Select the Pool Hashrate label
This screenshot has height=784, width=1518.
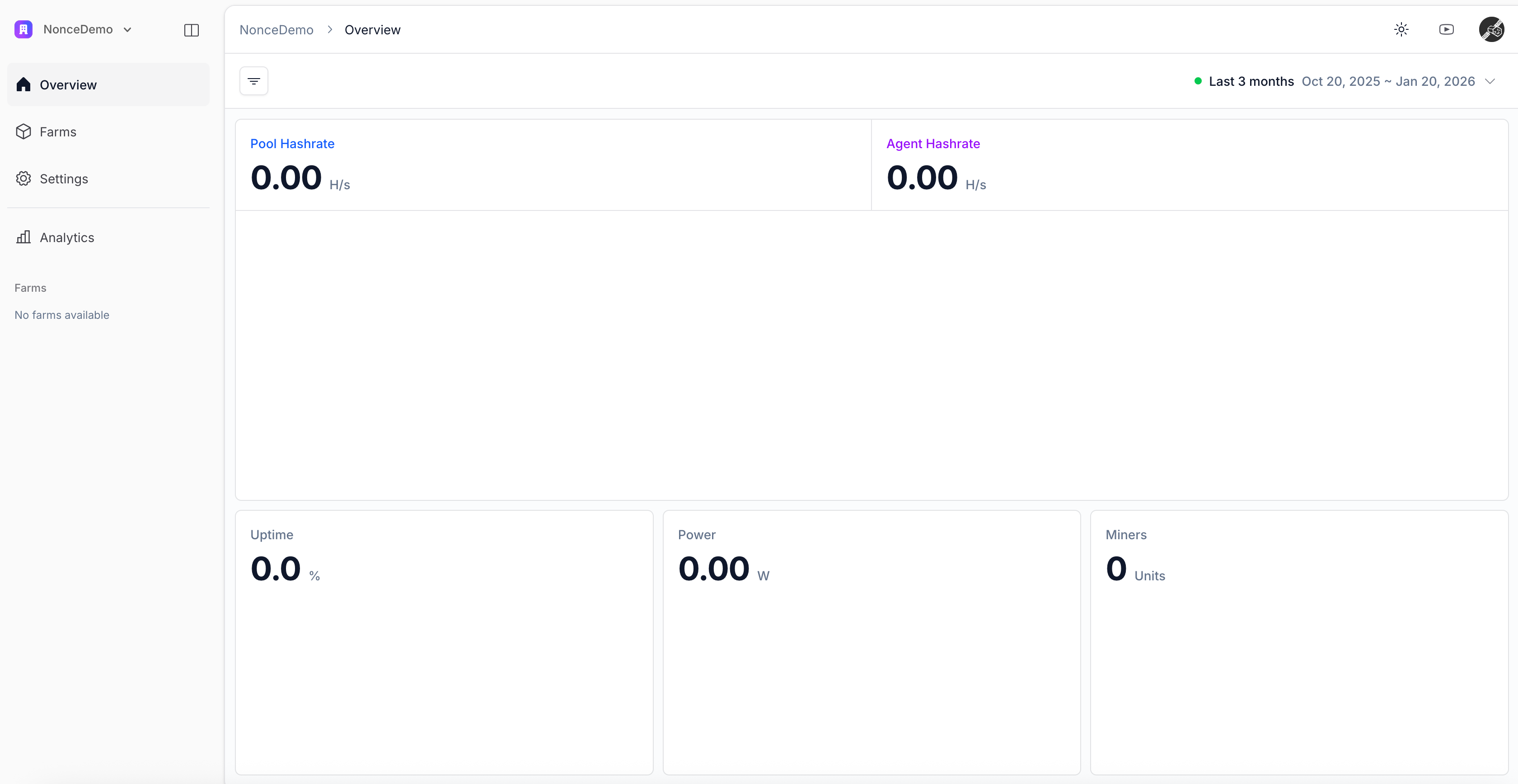click(x=292, y=143)
